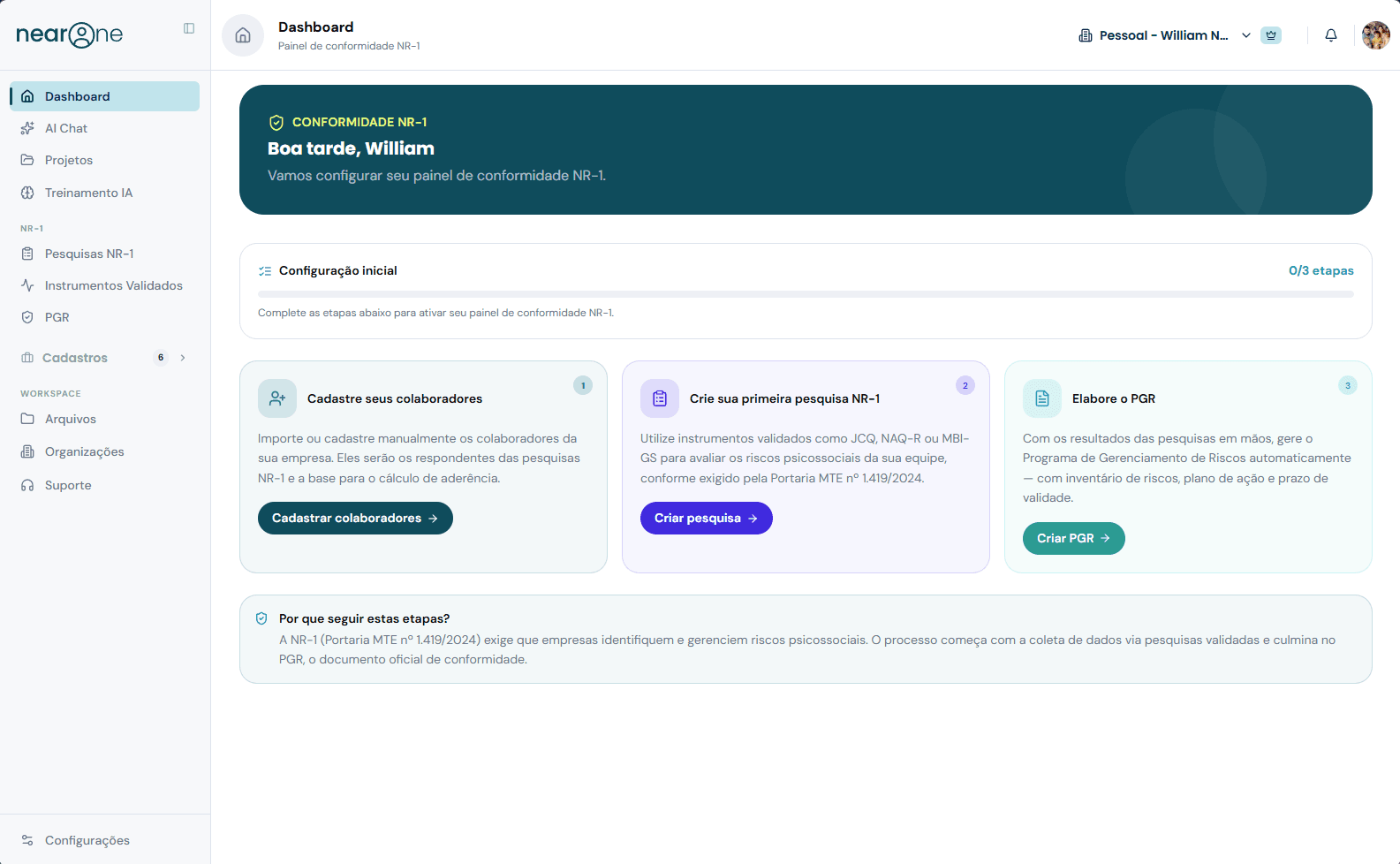Click the Cadastros briefcase icon
1400x864 pixels.
click(x=27, y=358)
